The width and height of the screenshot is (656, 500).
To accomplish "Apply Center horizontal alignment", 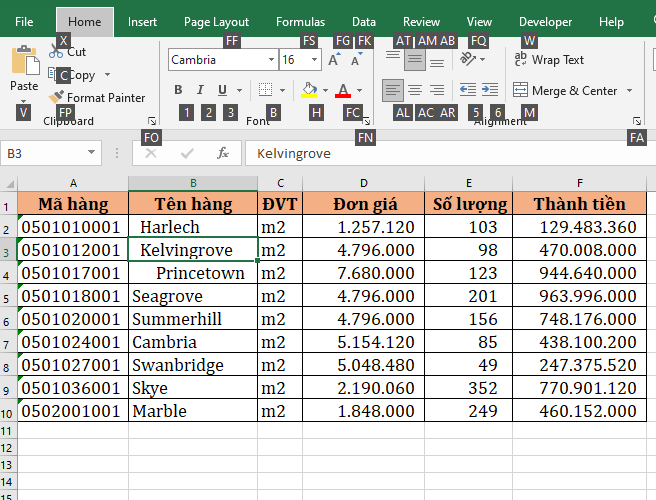I will pyautogui.click(x=415, y=90).
